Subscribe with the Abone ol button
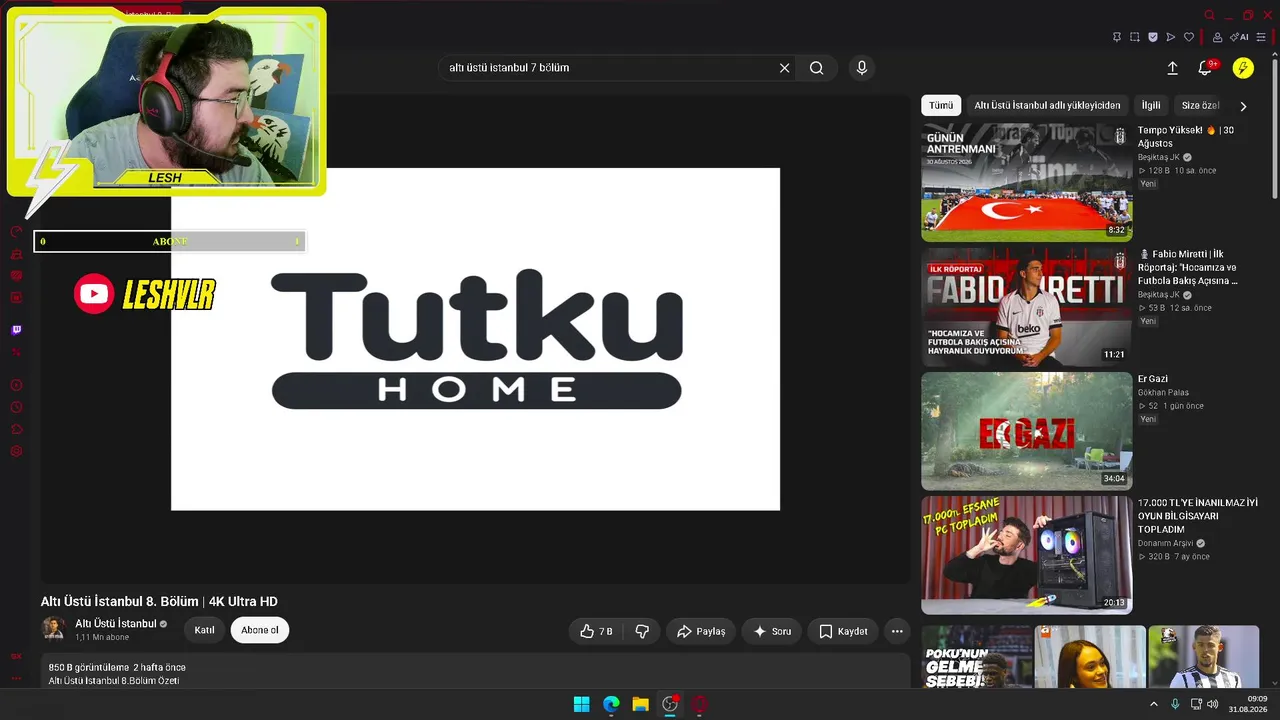 tap(260, 630)
